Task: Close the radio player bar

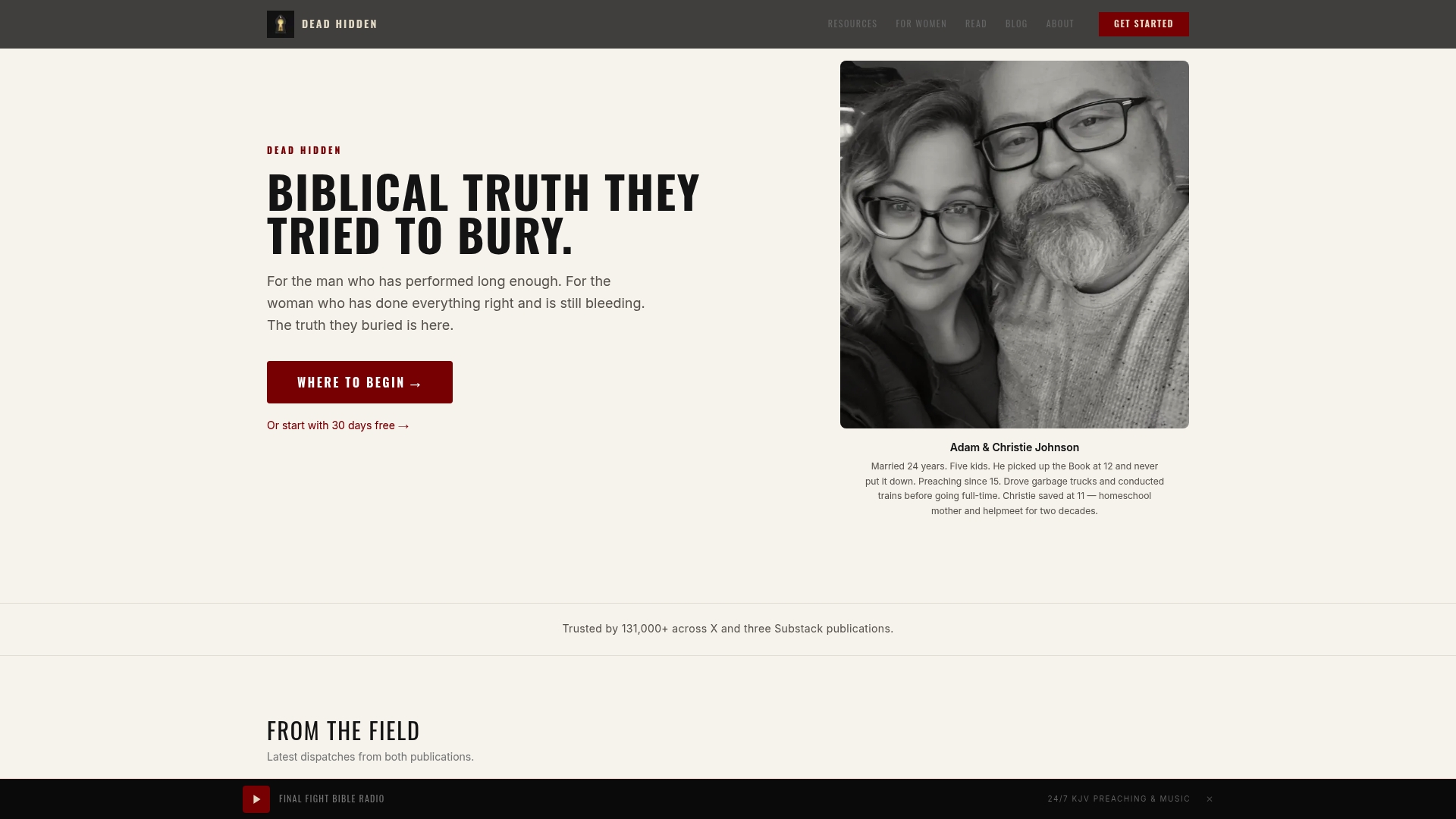Action: tap(1210, 799)
